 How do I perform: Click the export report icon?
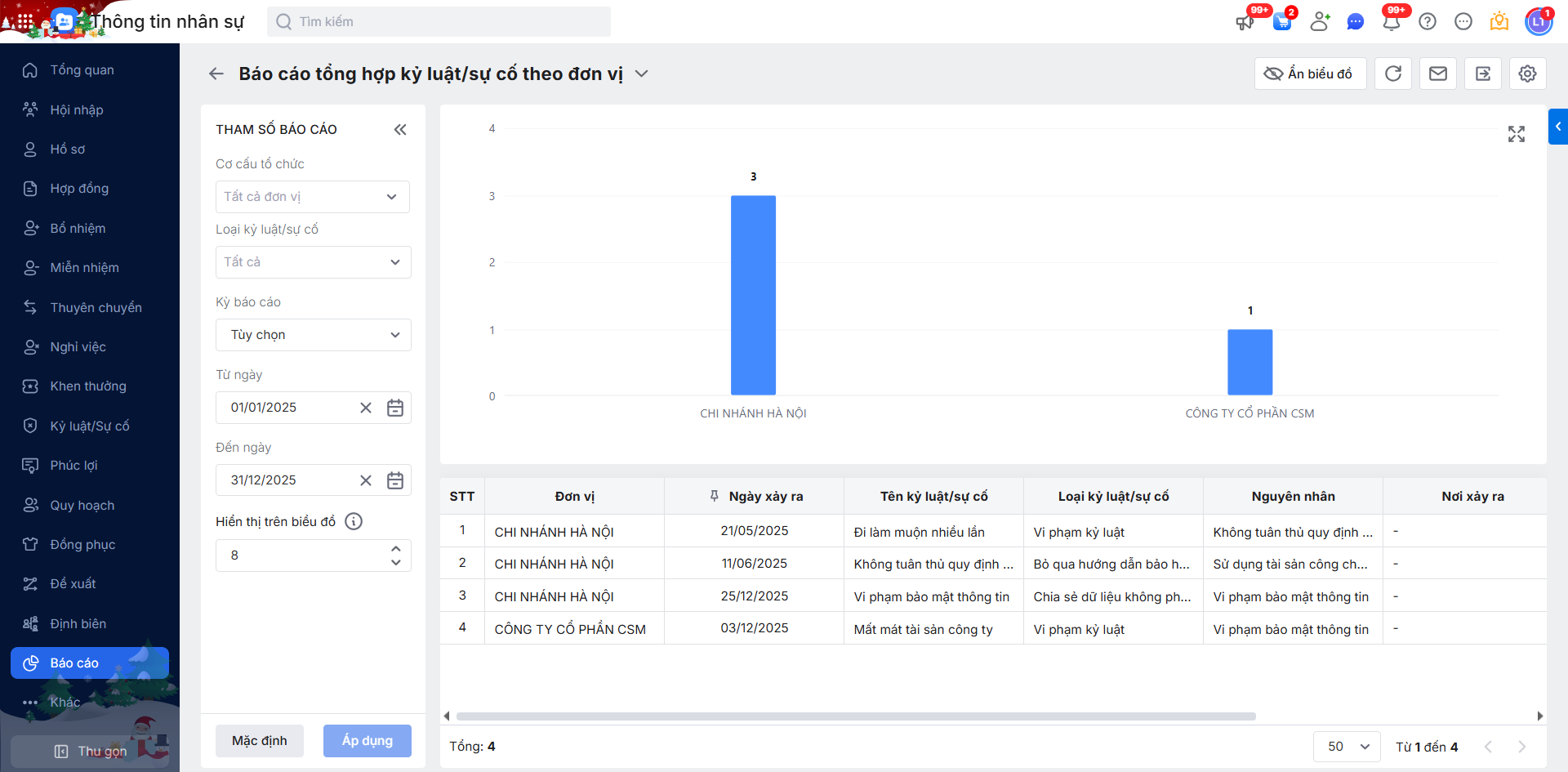(1483, 74)
